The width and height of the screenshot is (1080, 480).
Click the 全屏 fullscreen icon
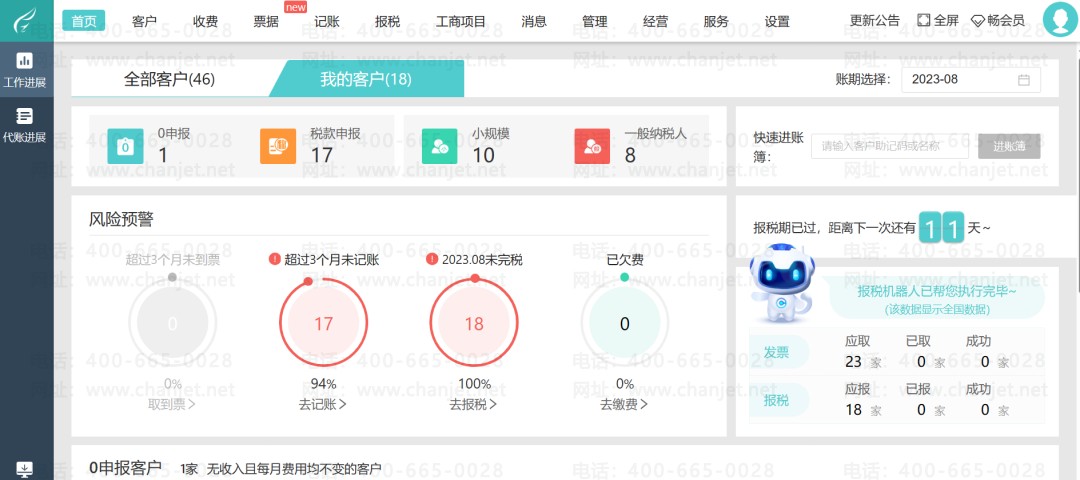924,21
